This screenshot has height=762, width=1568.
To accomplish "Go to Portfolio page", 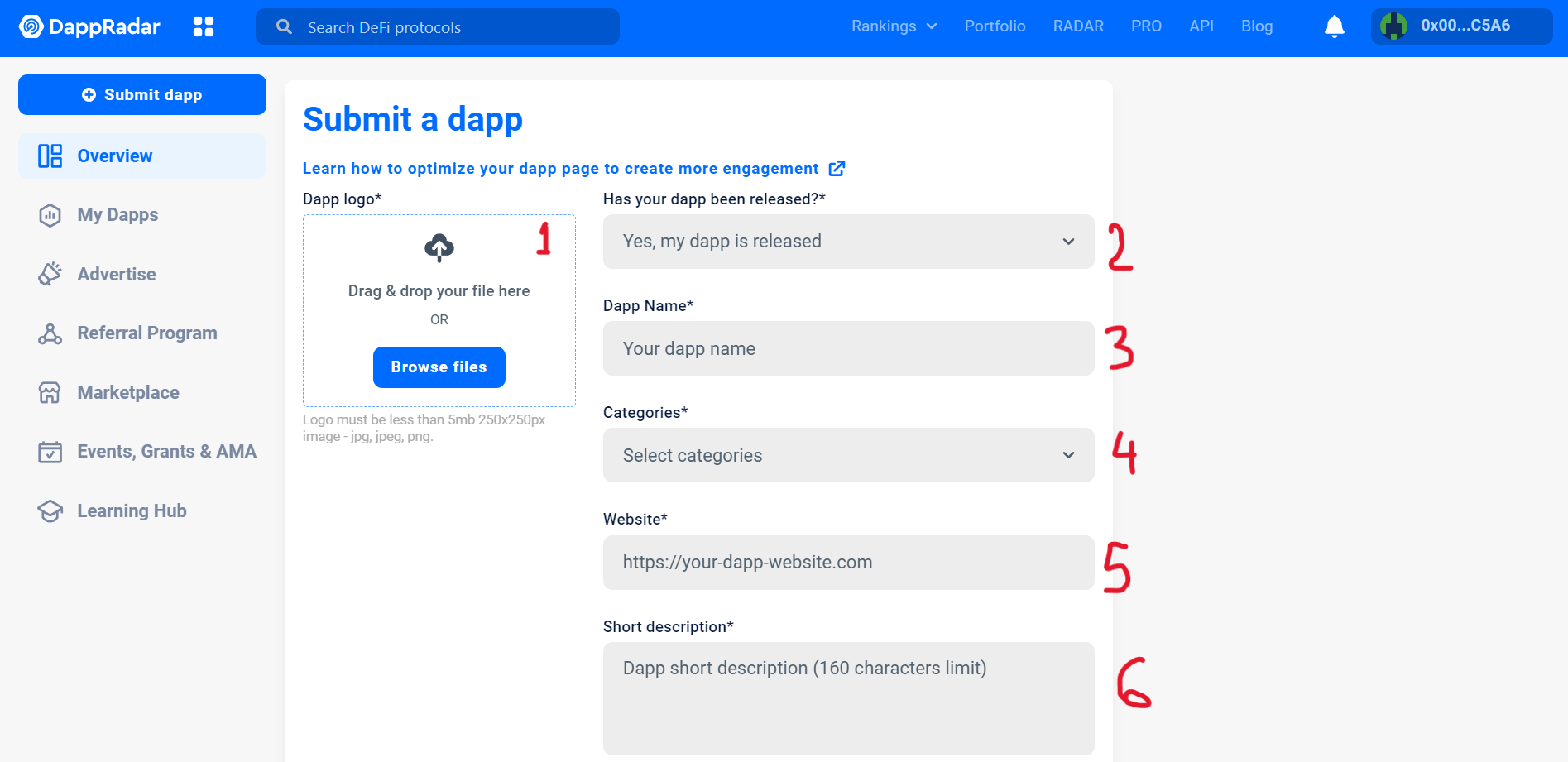I will point(995,26).
